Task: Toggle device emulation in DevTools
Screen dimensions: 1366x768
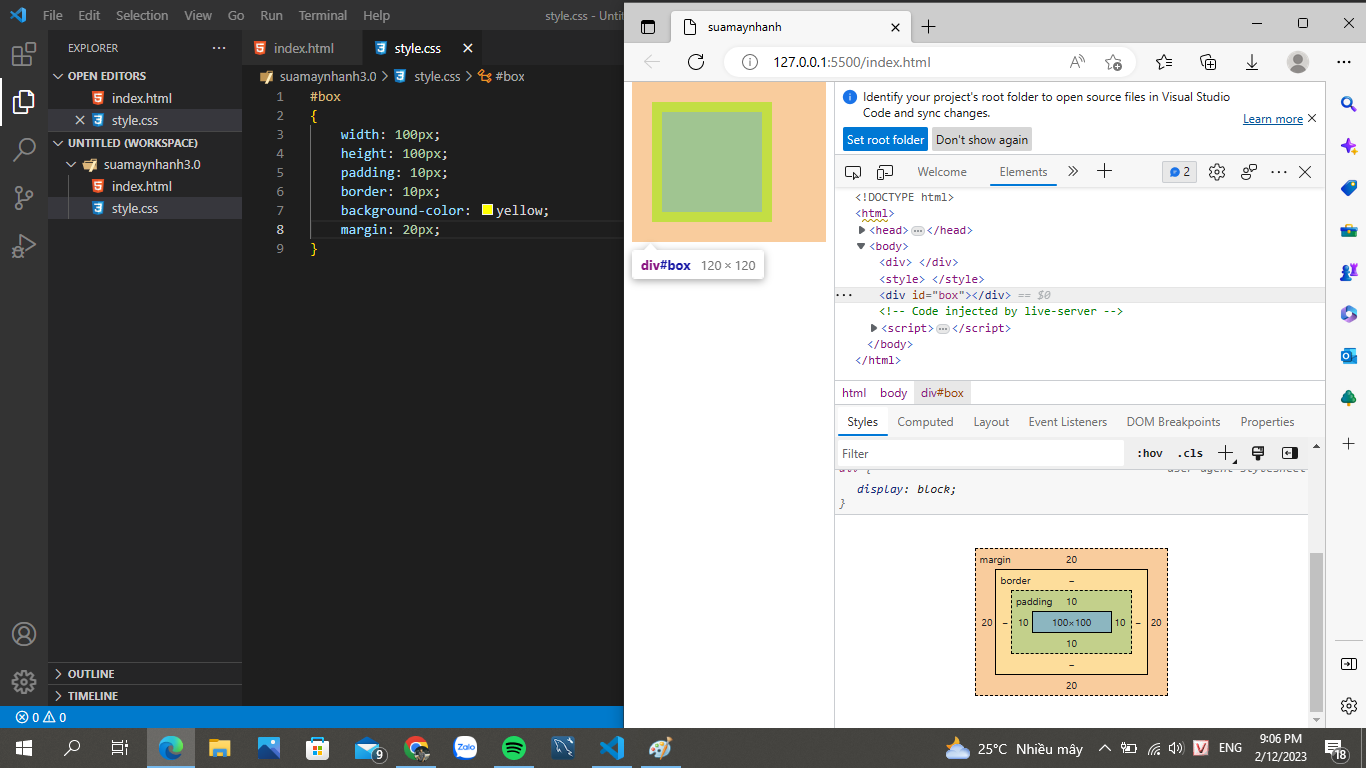Action: 885,172
